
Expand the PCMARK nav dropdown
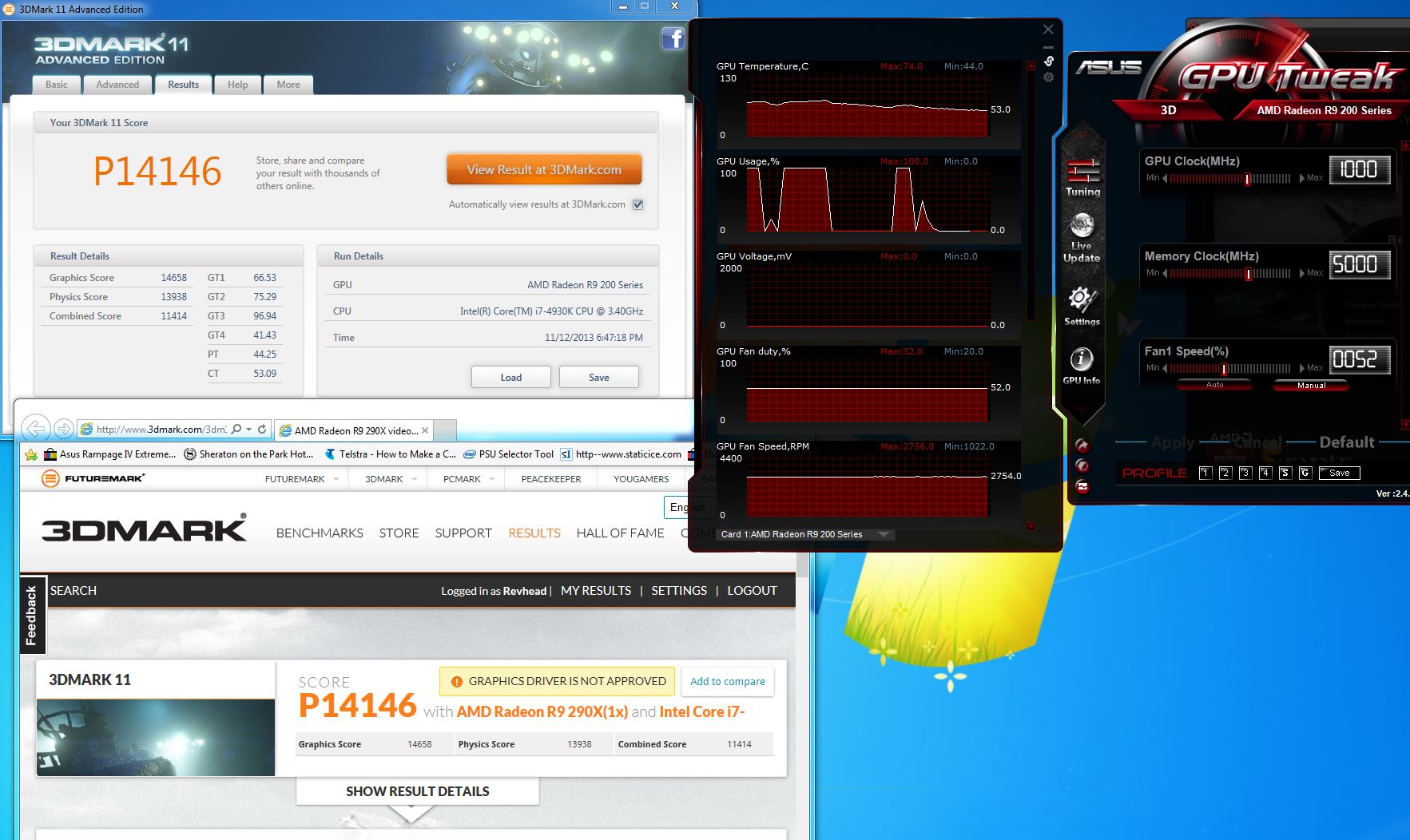point(492,479)
